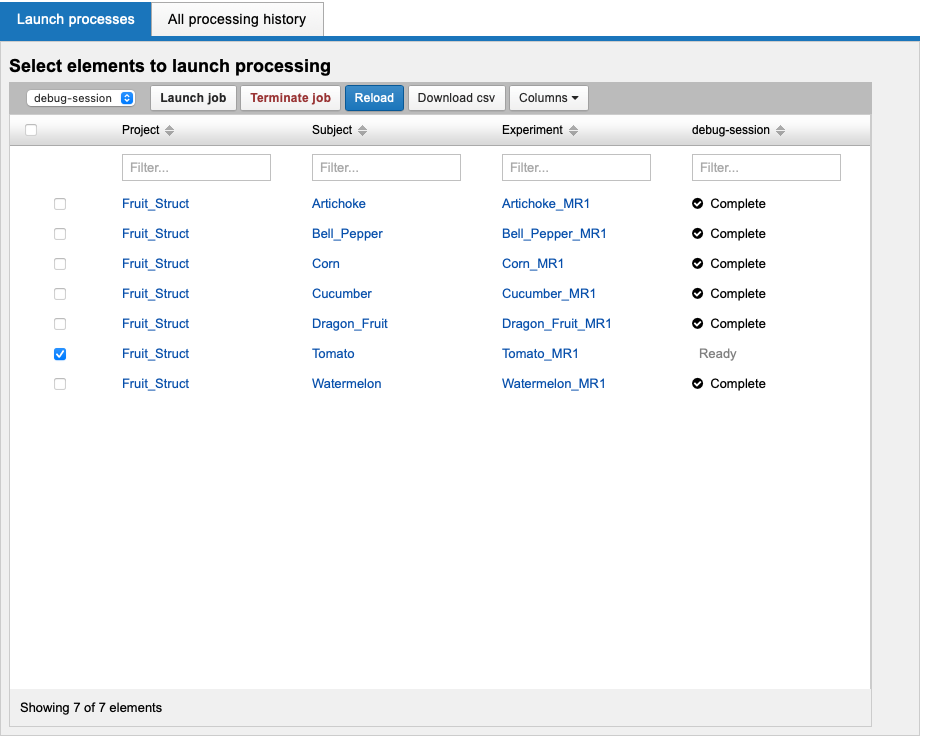Click the Subject column sort arrows
The image size is (926, 740).
click(x=362, y=131)
